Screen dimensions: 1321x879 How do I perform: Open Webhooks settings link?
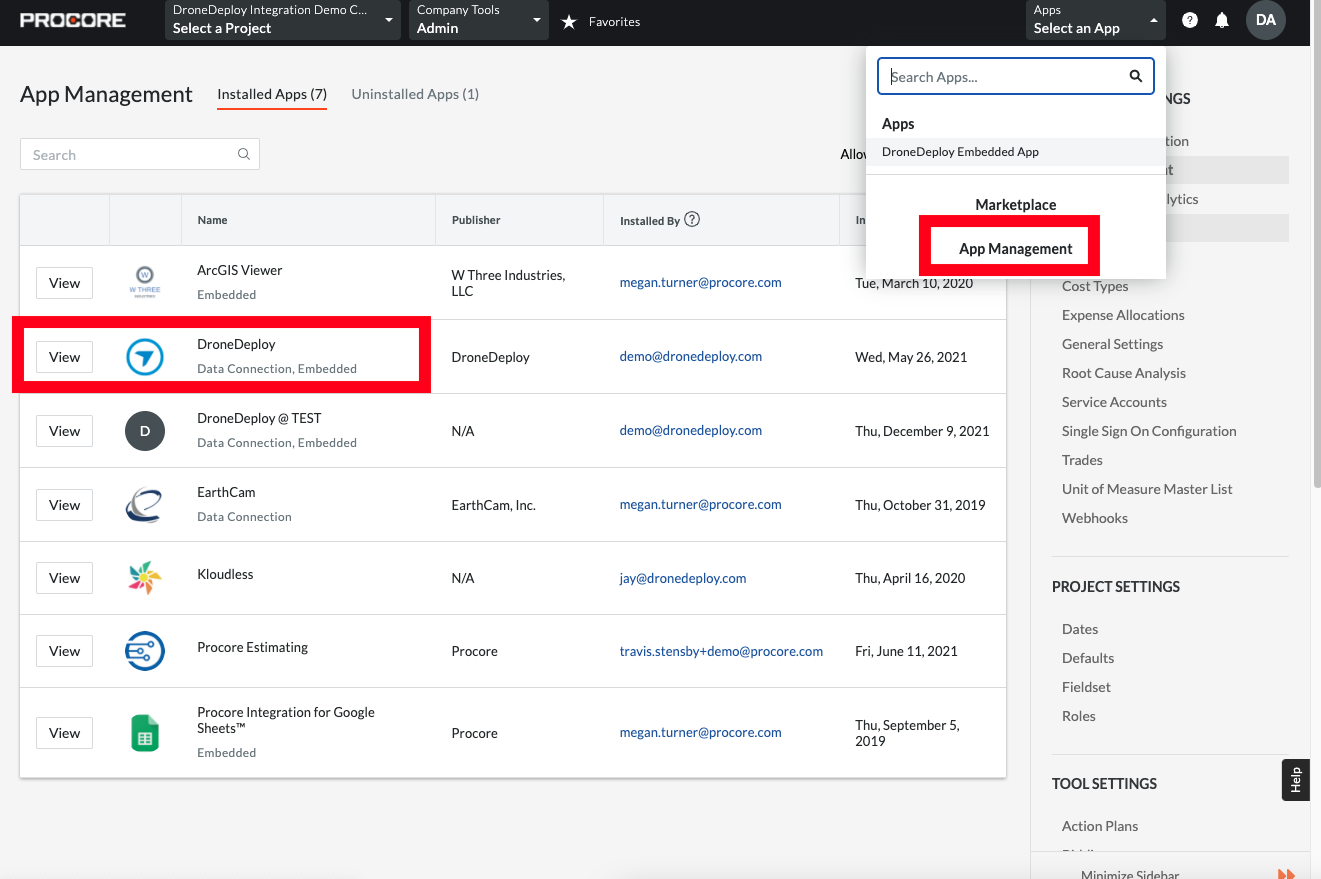[1095, 518]
